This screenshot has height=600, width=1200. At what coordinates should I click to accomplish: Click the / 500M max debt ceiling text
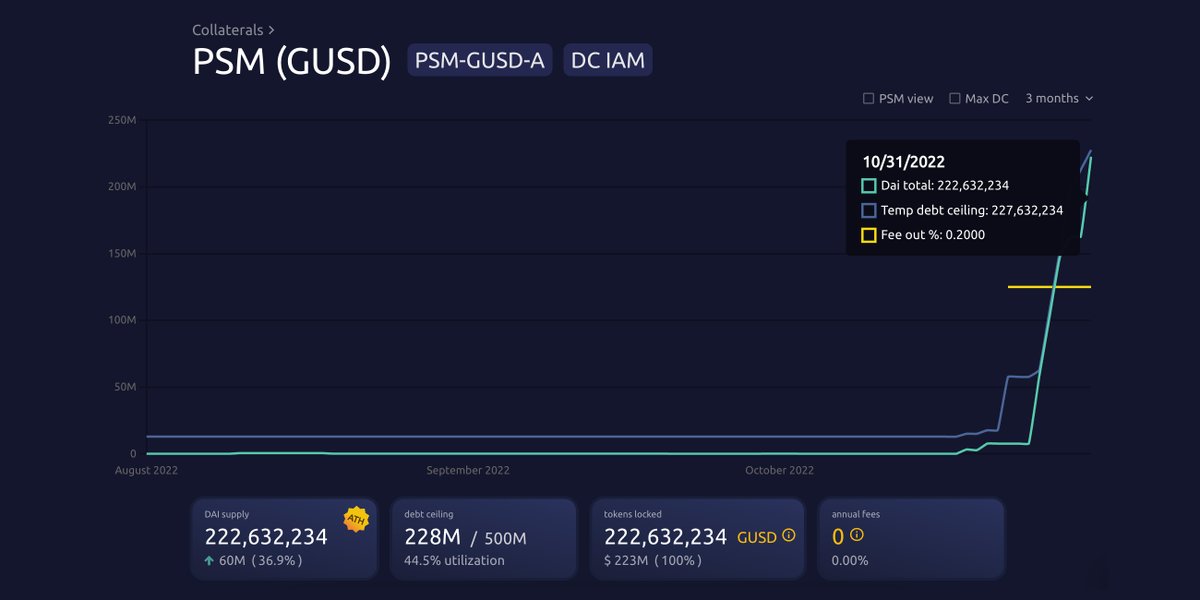(498, 538)
